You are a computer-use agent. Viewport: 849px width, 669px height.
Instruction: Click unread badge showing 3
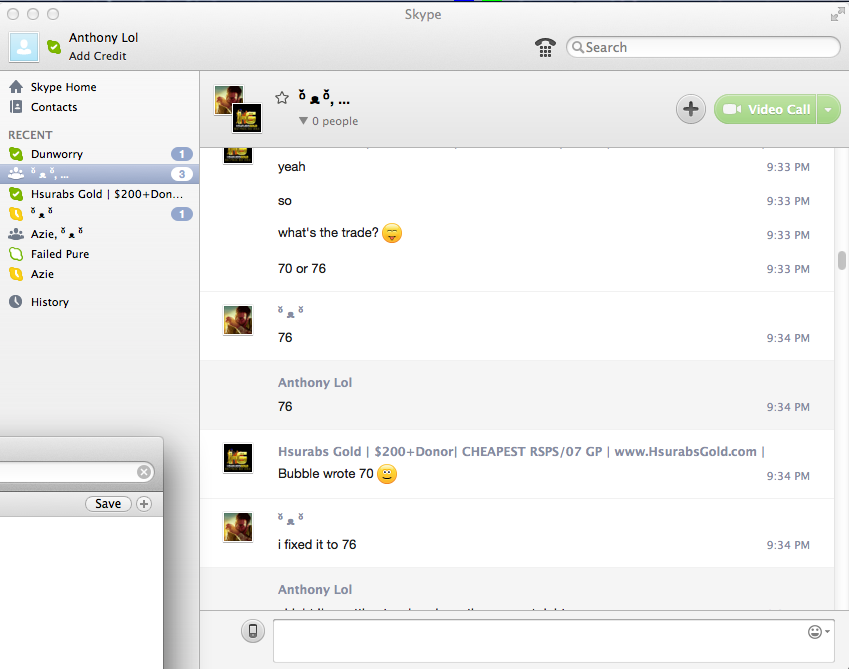pyautogui.click(x=182, y=174)
